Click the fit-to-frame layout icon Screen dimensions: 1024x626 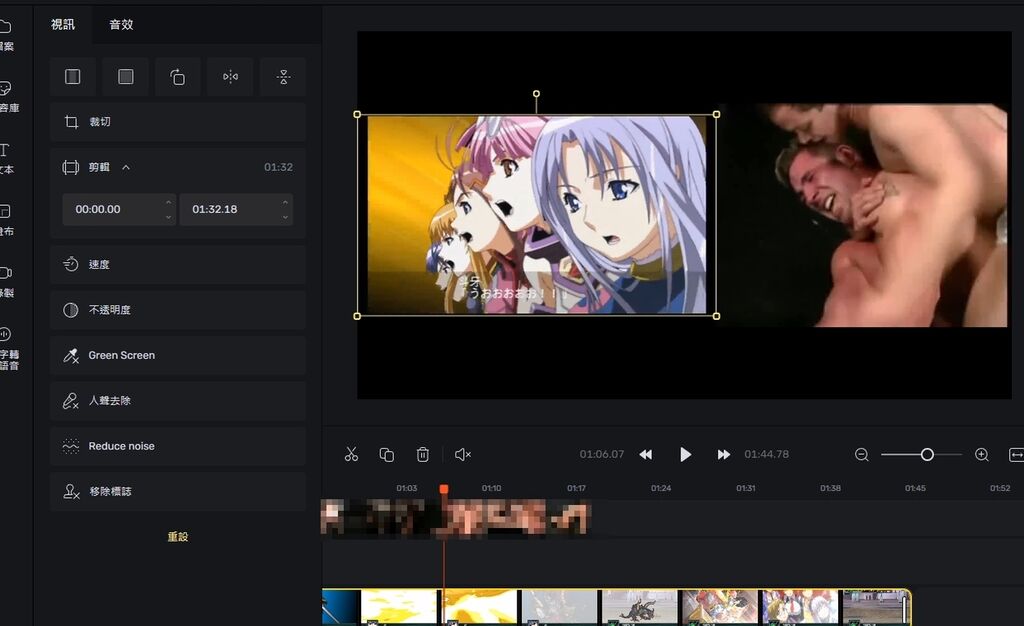(x=72, y=77)
